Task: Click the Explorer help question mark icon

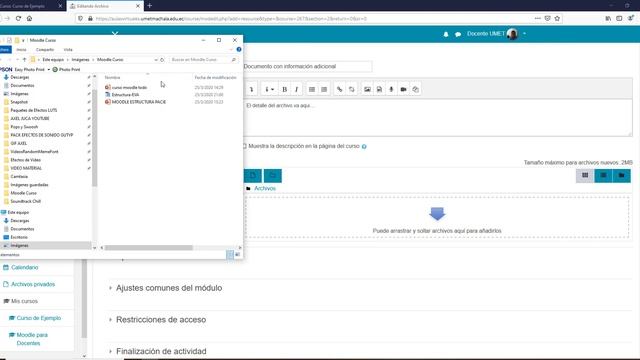Action: 239,49
